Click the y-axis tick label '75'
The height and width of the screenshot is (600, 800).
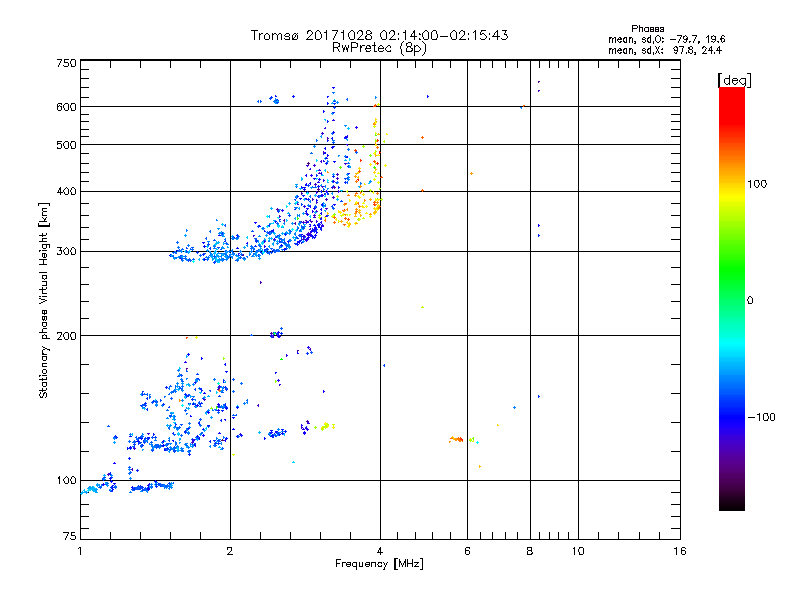point(70,536)
